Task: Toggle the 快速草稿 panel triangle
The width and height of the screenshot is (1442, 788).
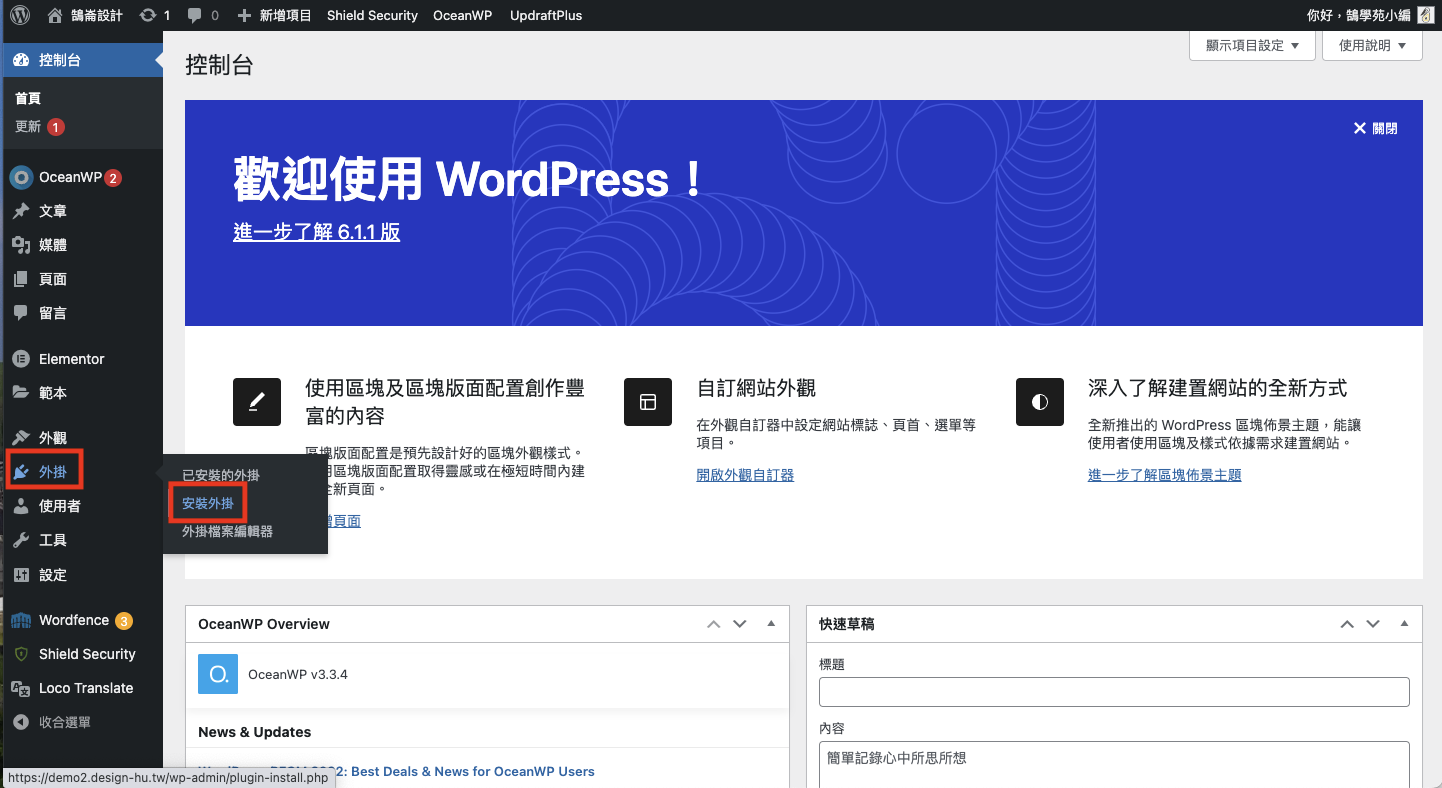Action: [1404, 624]
